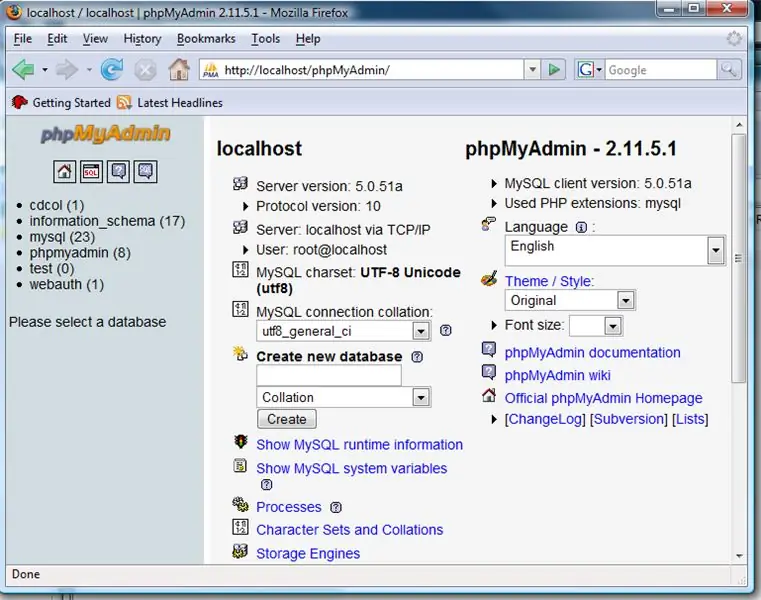The height and width of the screenshot is (600, 761).
Task: Click info icon beside Language label
Action: point(581,227)
